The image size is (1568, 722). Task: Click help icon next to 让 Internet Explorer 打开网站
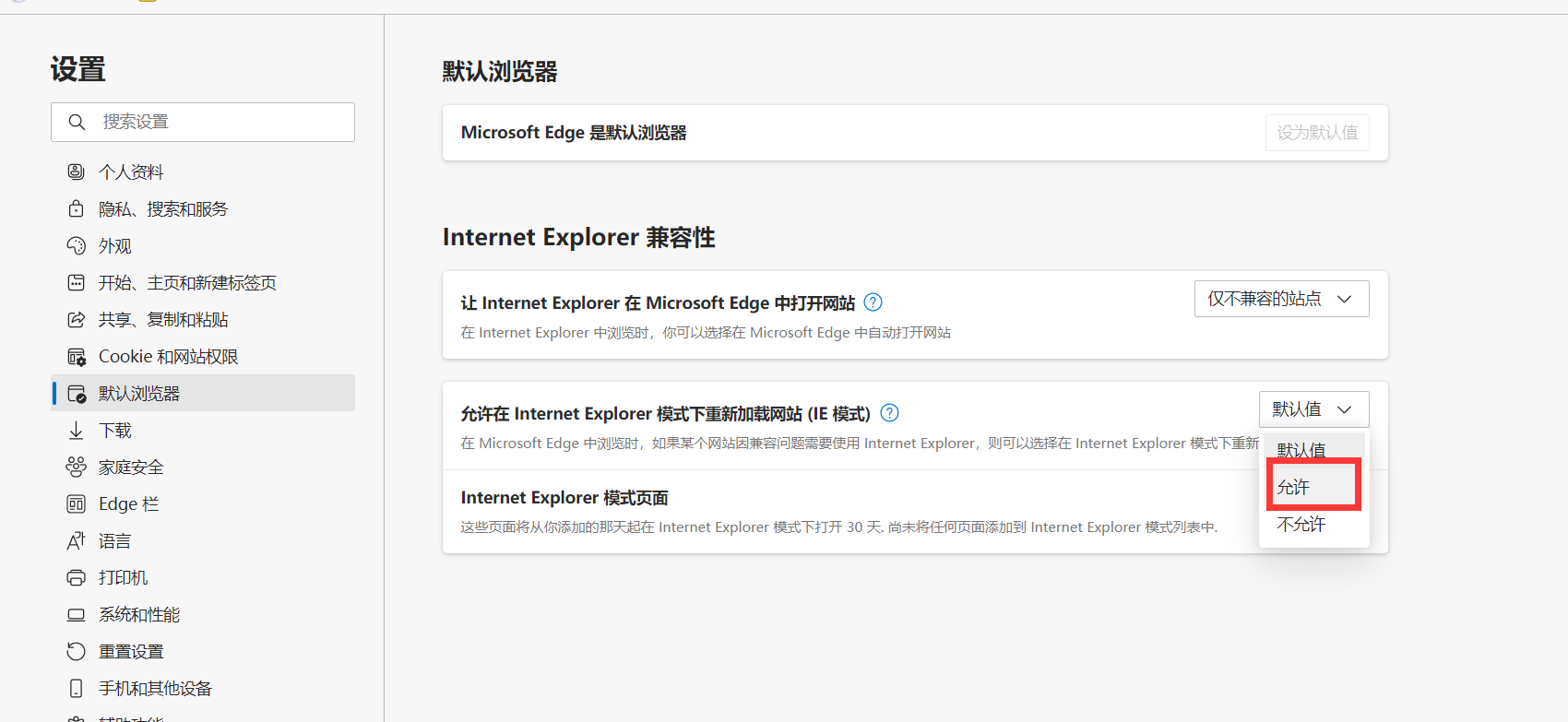click(873, 302)
